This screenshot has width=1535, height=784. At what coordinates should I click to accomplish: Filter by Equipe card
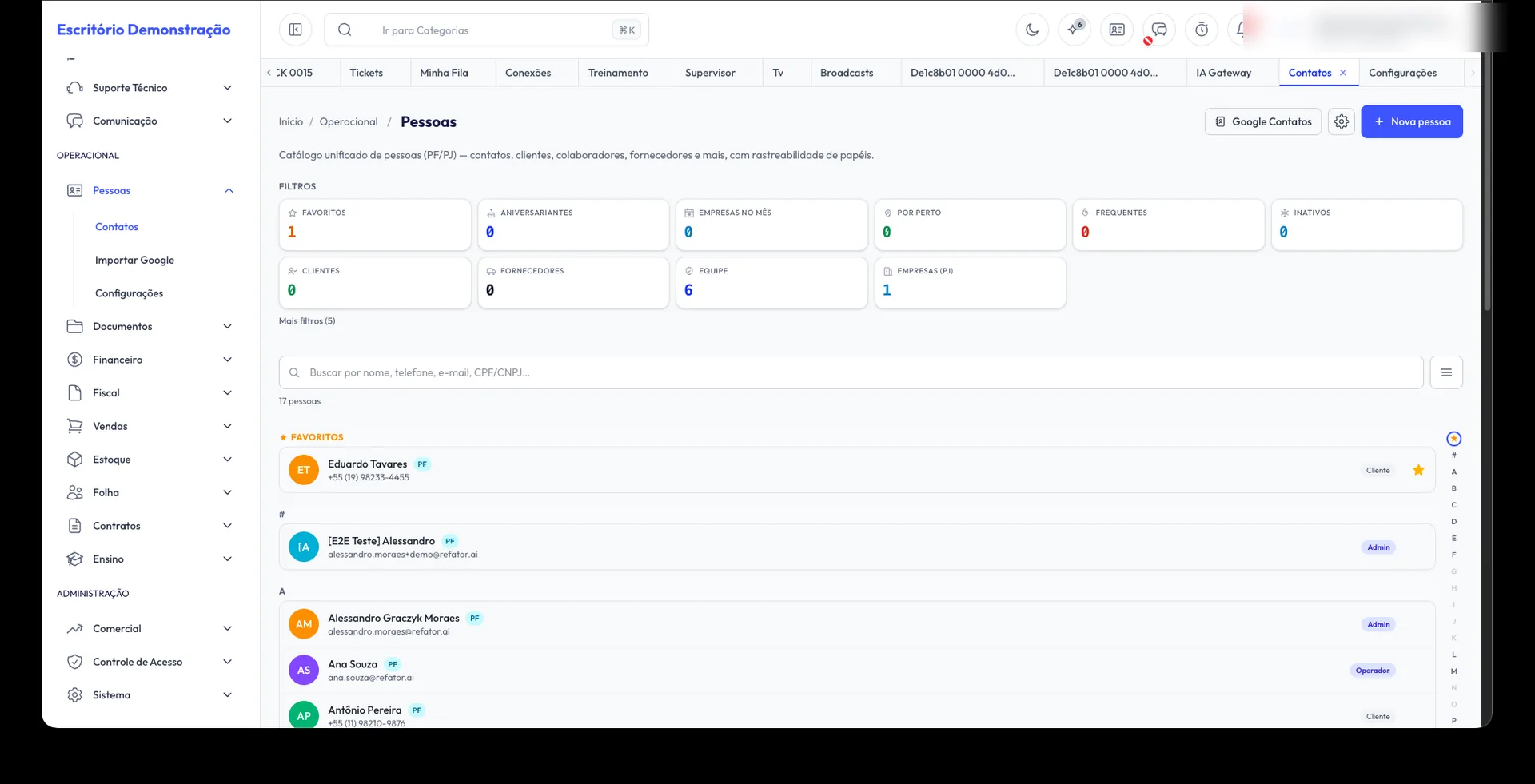pyautogui.click(x=771, y=283)
